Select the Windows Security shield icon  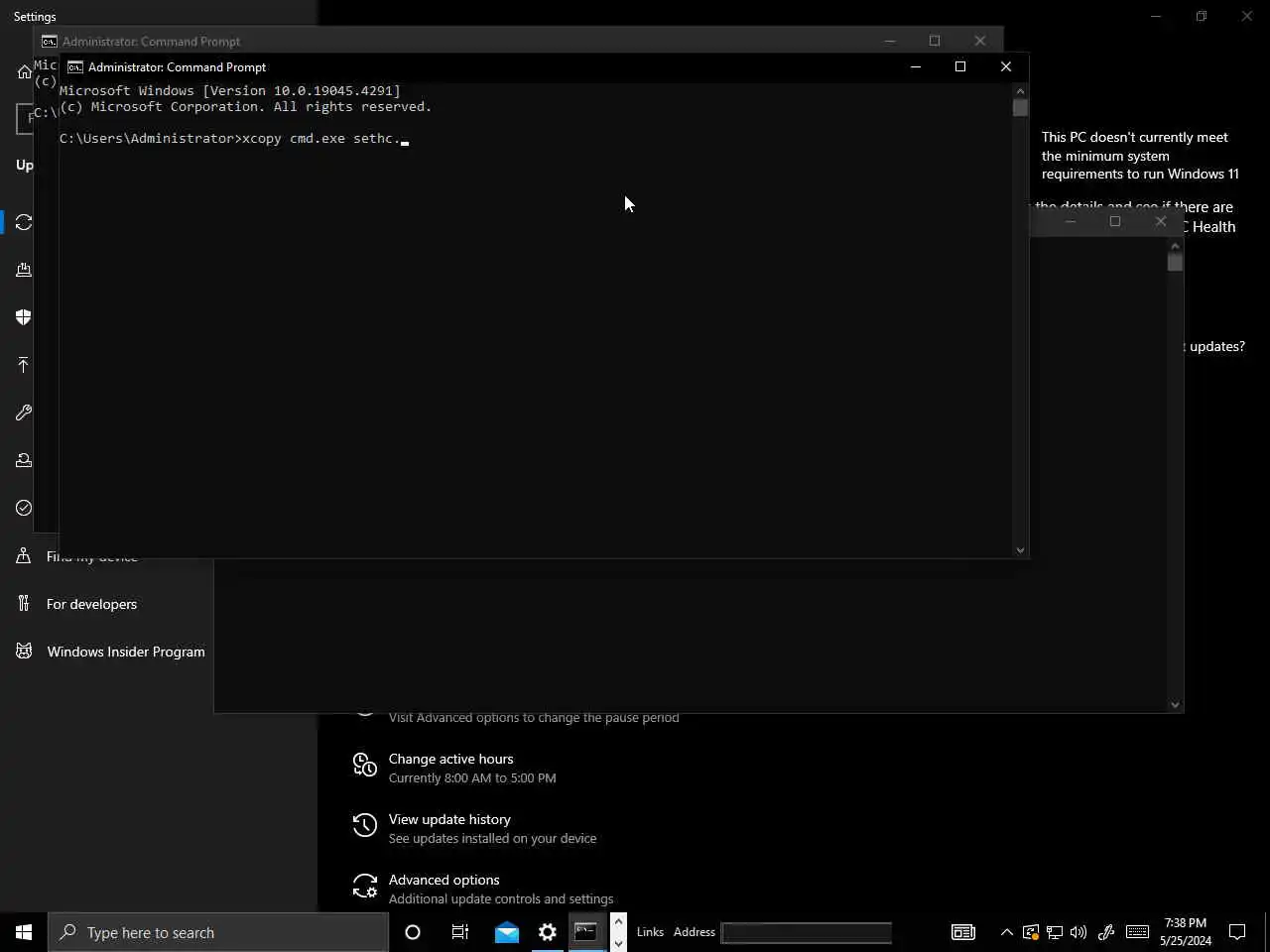[x=24, y=317]
